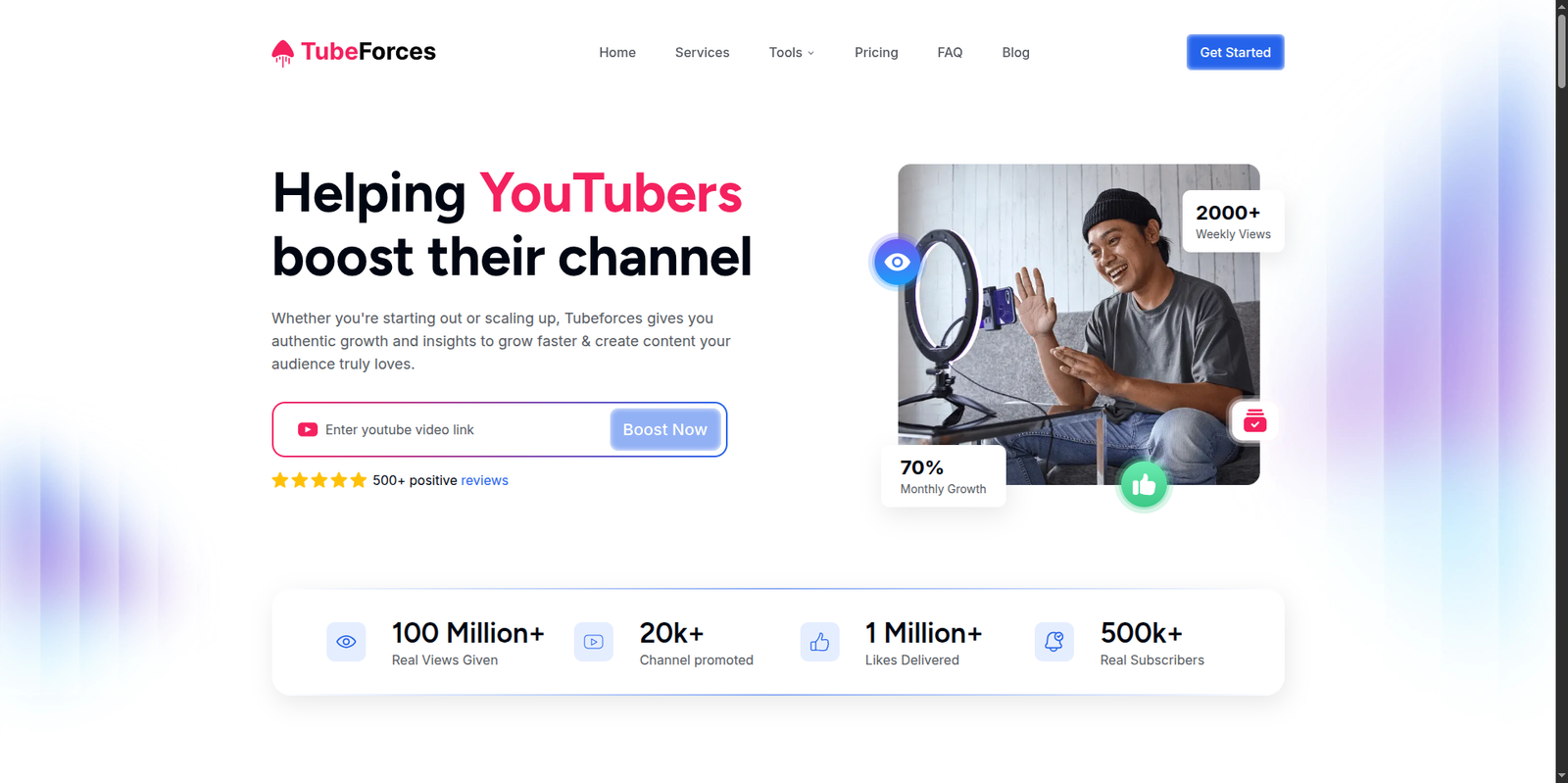Click the blue eye icon bubble

pos(897,262)
